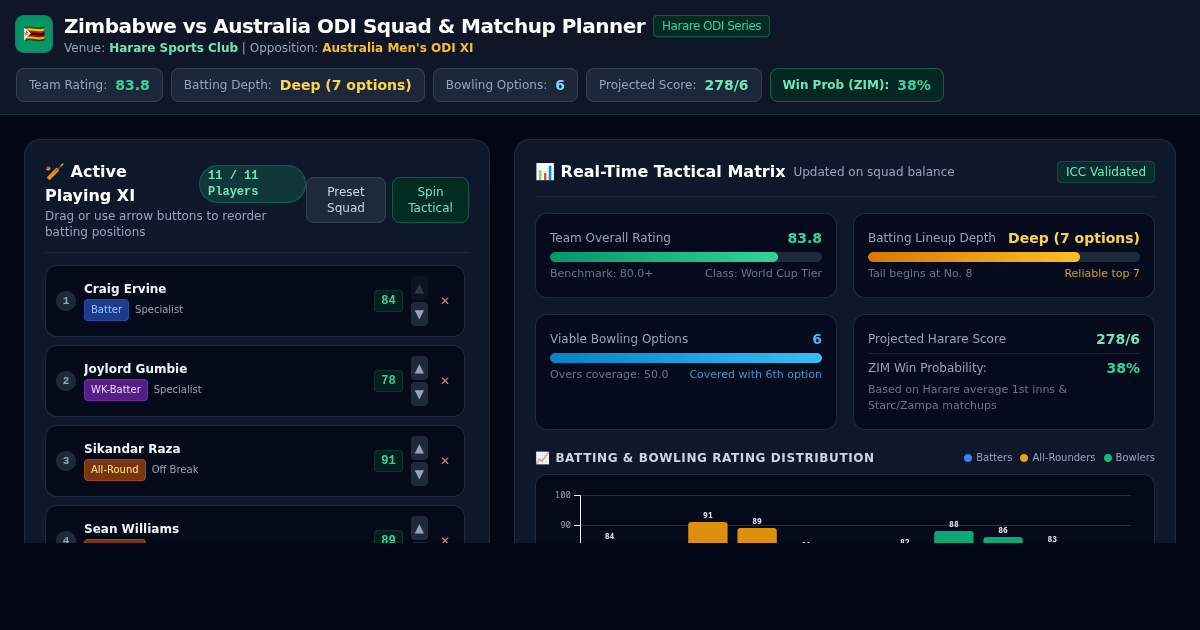Image resolution: width=1200 pixels, height=630 pixels.
Task: Move Sikandar Raza up the order
Action: tap(419, 448)
